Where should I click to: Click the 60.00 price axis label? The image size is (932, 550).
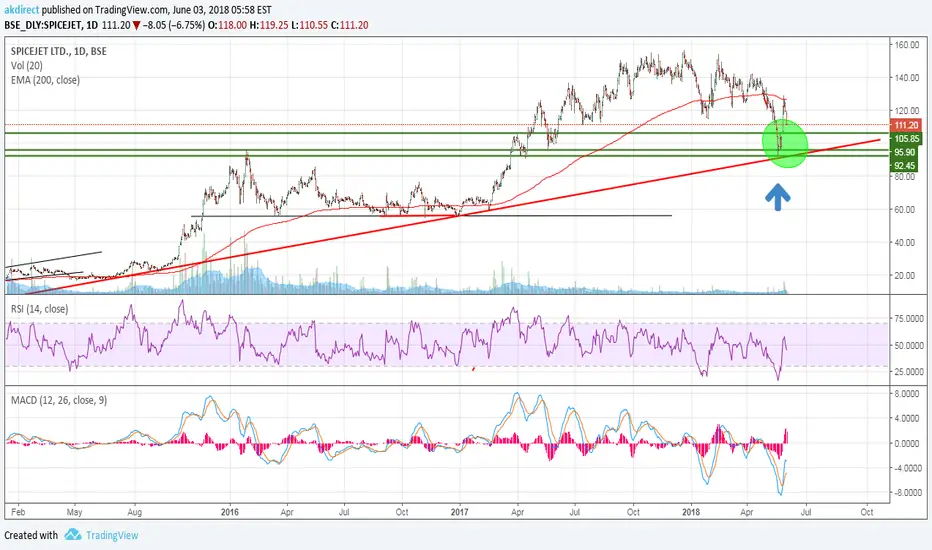click(x=905, y=209)
